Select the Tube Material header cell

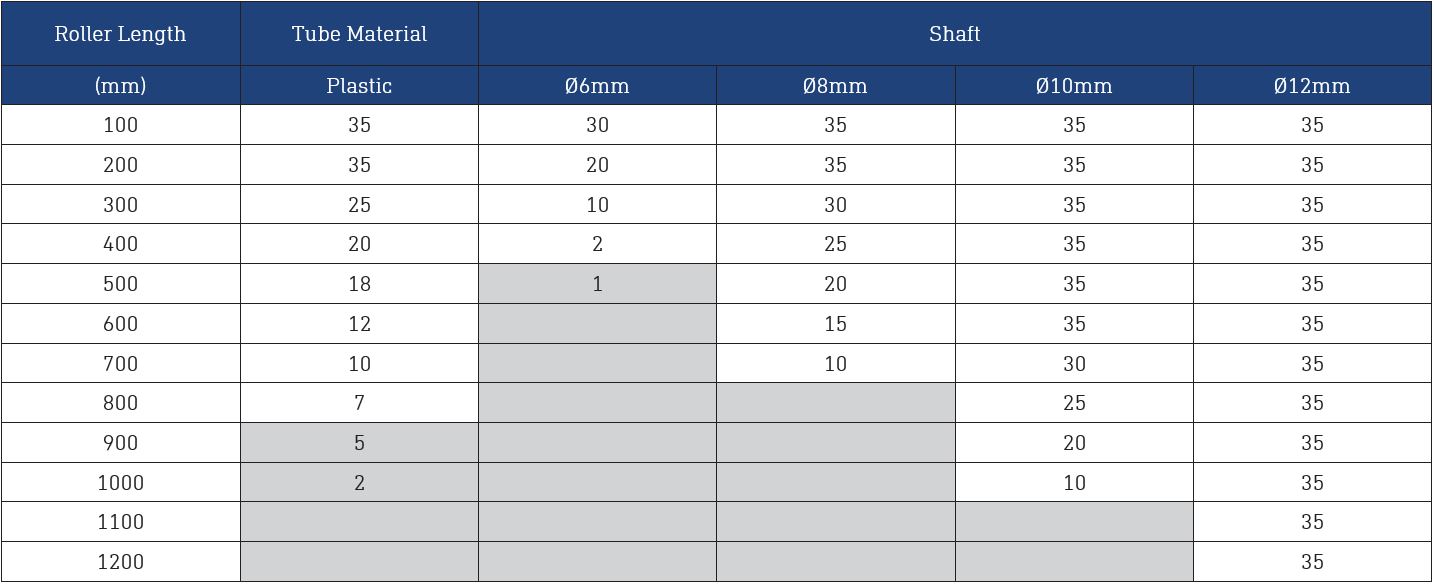[359, 34]
